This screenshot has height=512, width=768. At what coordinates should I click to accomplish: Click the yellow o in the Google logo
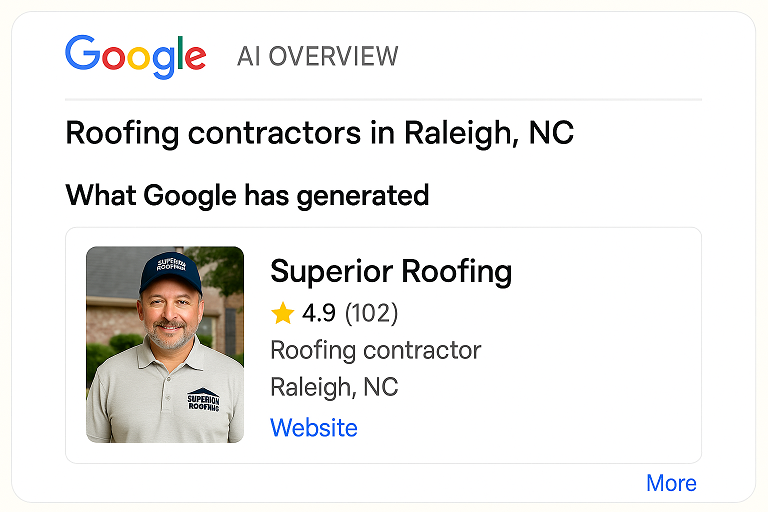tap(137, 58)
